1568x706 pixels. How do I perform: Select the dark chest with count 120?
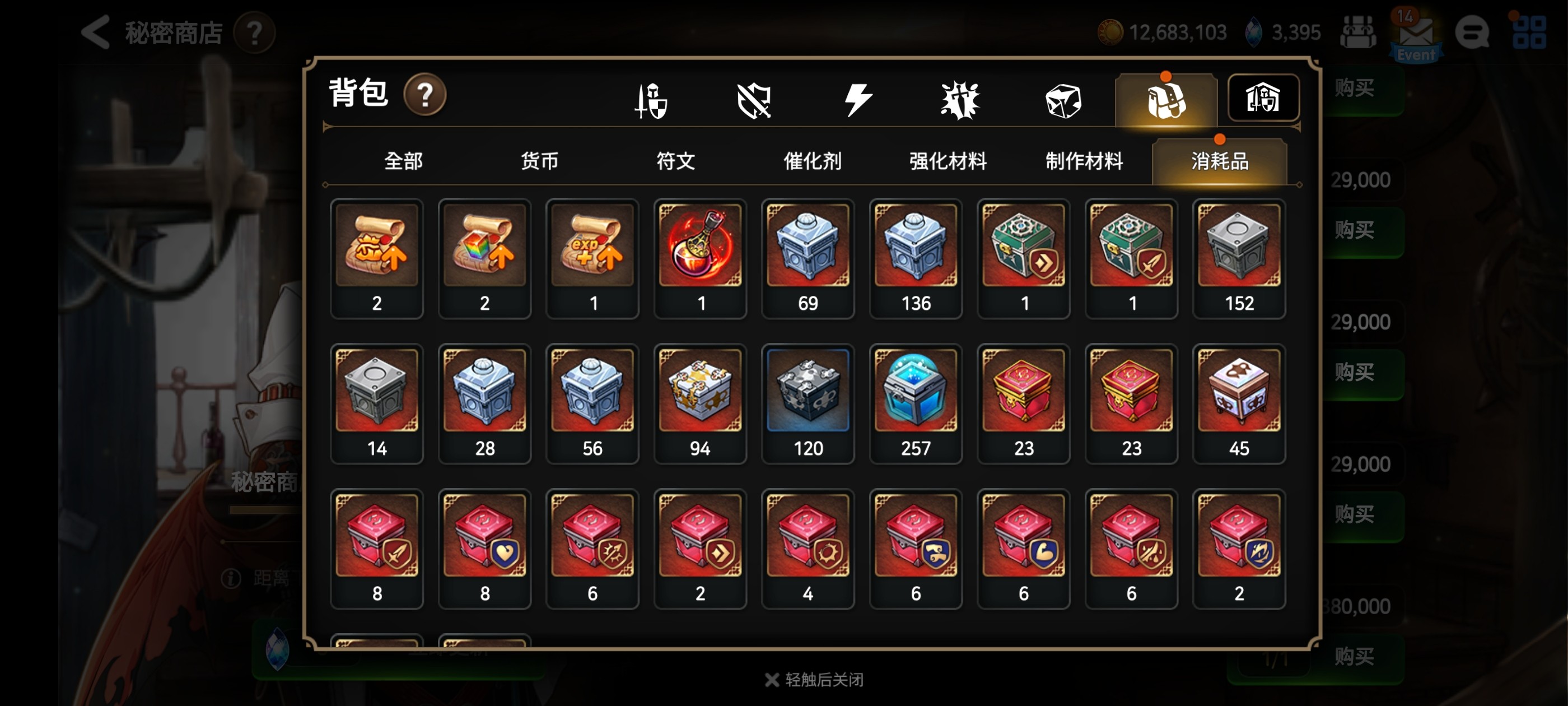(808, 403)
